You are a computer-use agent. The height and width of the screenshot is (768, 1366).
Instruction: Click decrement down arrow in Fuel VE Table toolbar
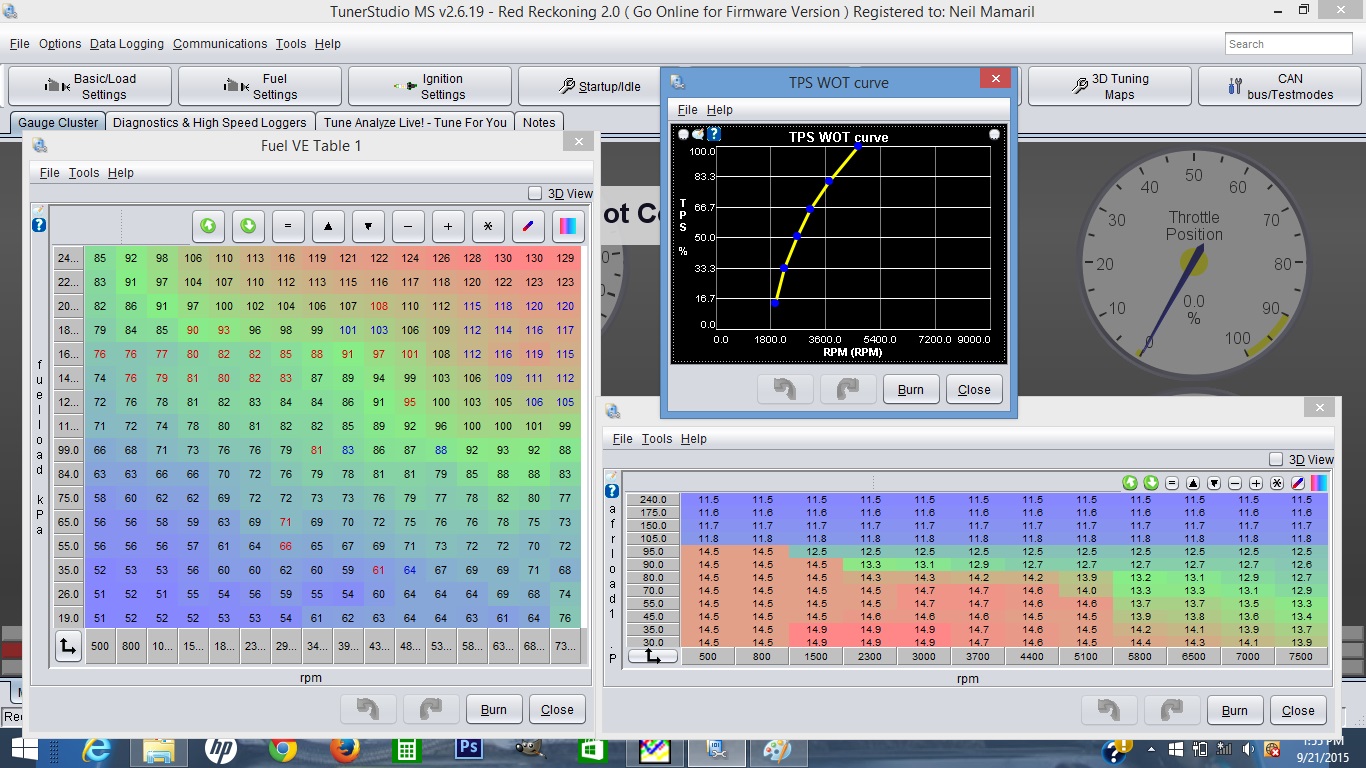(x=368, y=226)
